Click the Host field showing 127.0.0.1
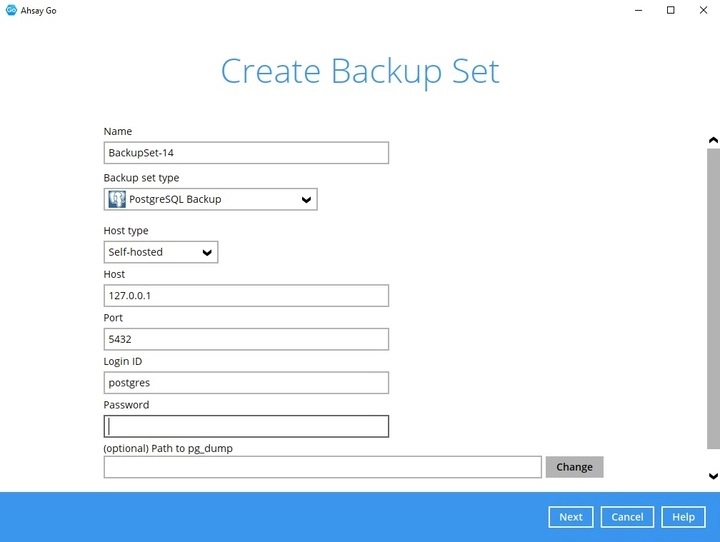The height and width of the screenshot is (542, 720). [x=246, y=296]
